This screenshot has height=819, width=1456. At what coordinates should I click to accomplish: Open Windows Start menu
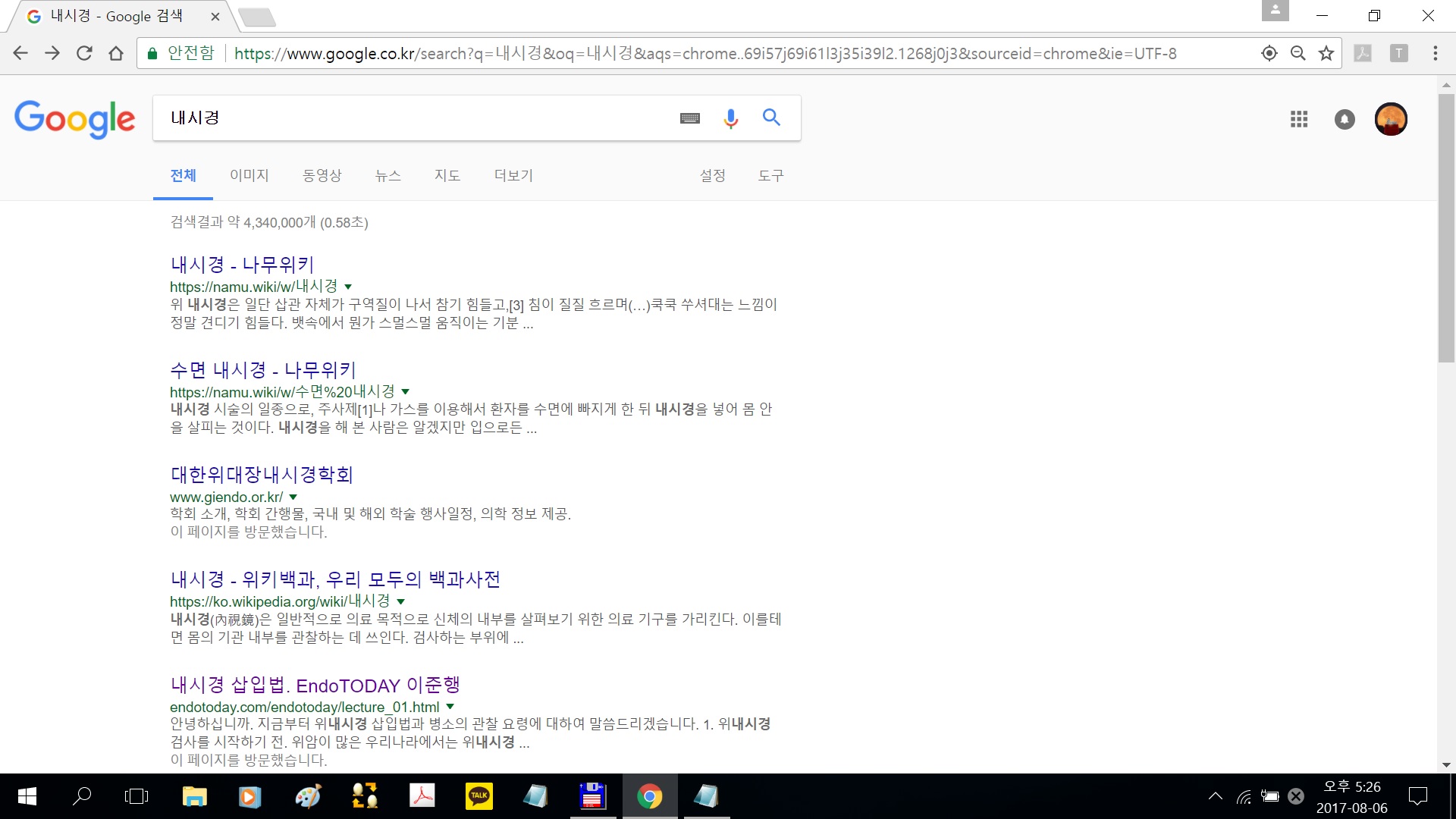[27, 796]
